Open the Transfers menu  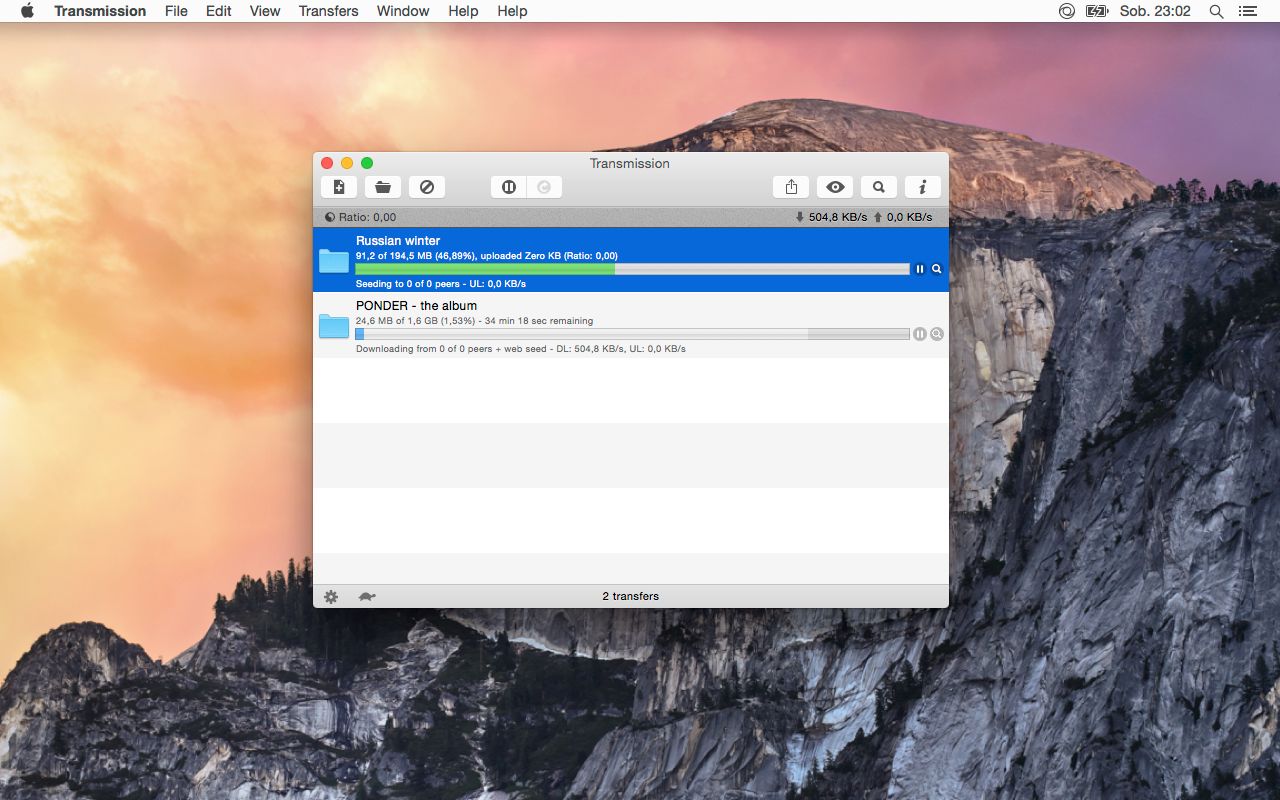click(328, 11)
